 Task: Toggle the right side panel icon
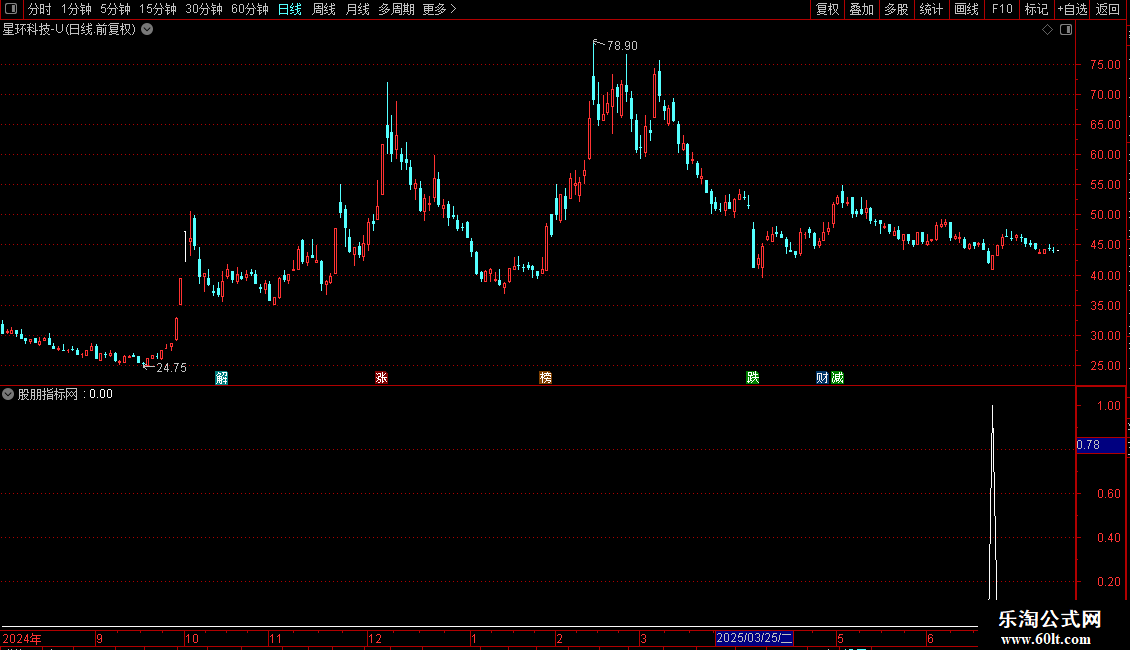pos(1066,30)
